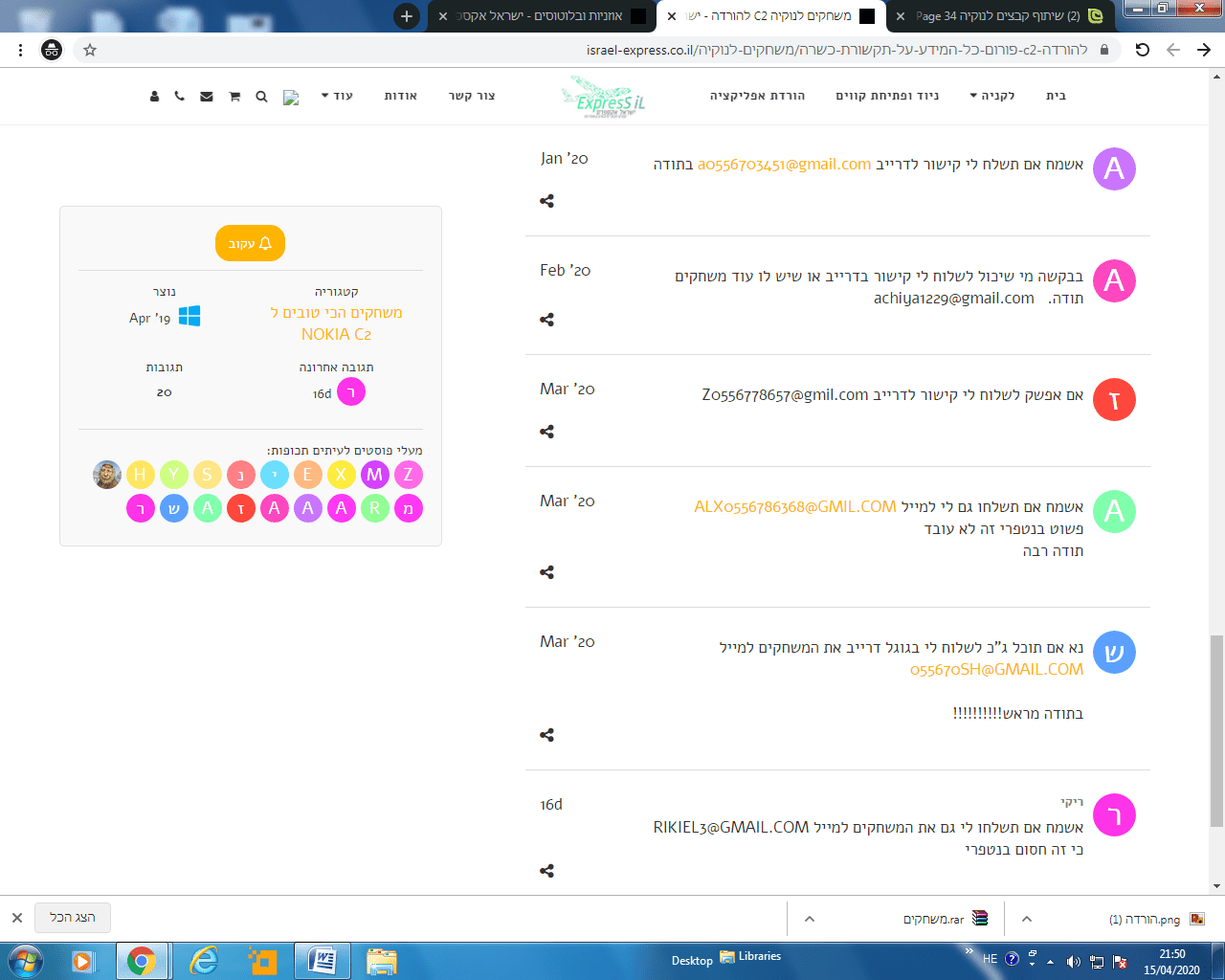
Task: Open the אודות menu item
Action: click(x=401, y=96)
